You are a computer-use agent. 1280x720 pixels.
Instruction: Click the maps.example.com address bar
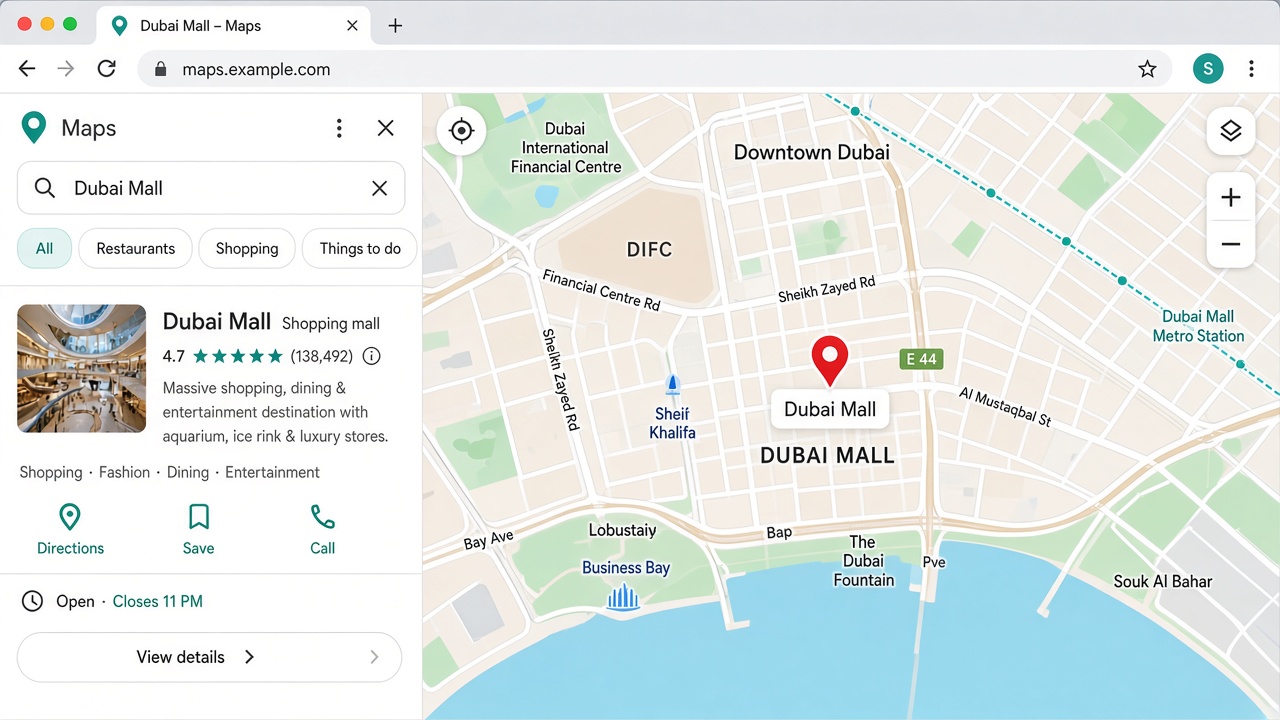pos(655,69)
